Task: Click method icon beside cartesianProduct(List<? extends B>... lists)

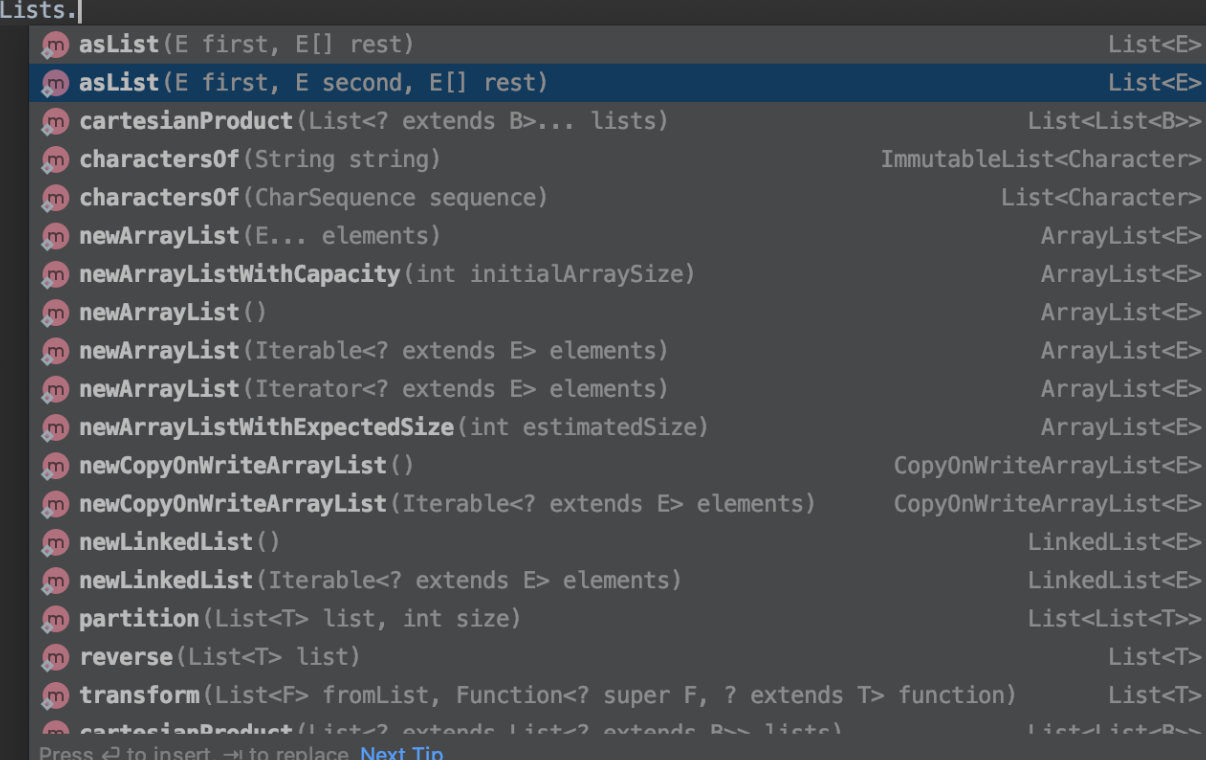Action: pyautogui.click(x=55, y=122)
